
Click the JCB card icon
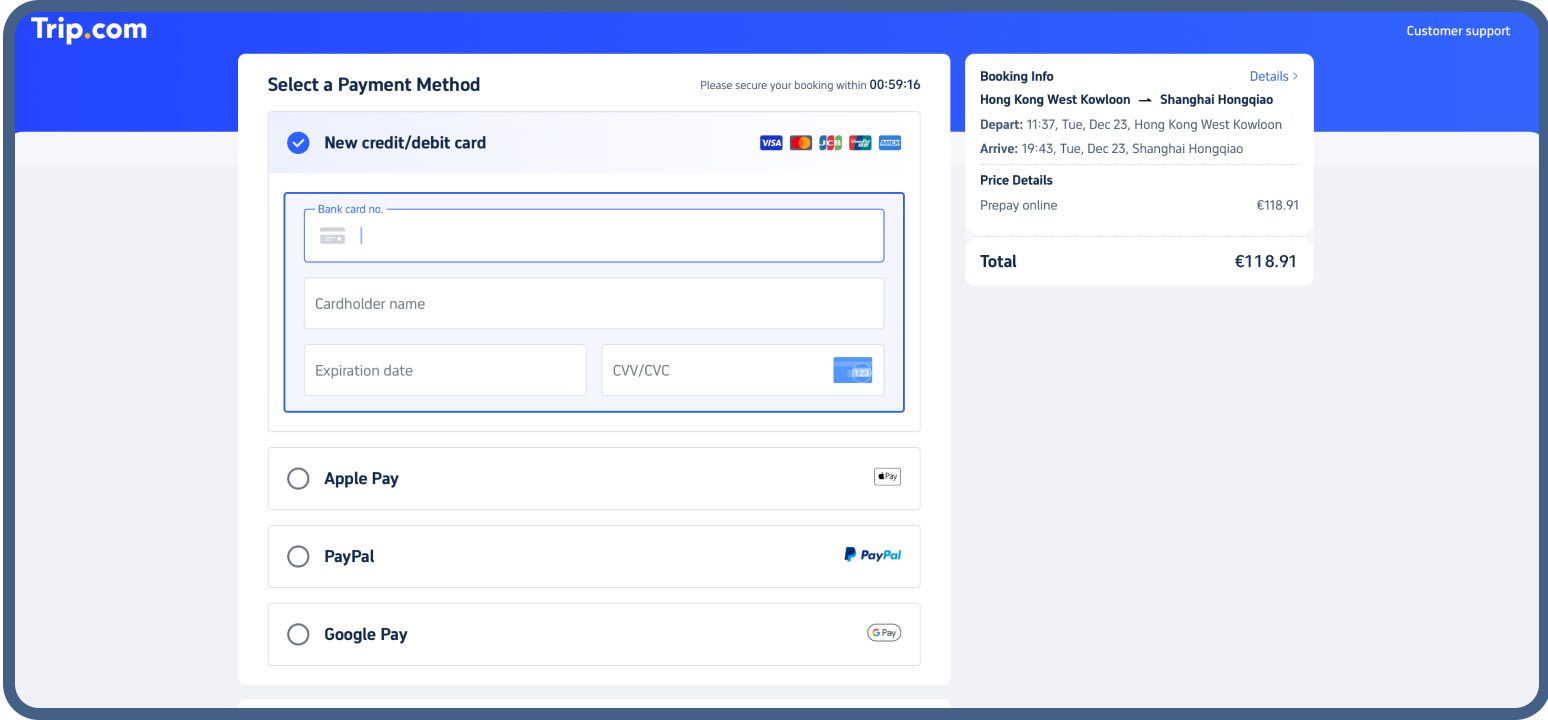[x=830, y=142]
